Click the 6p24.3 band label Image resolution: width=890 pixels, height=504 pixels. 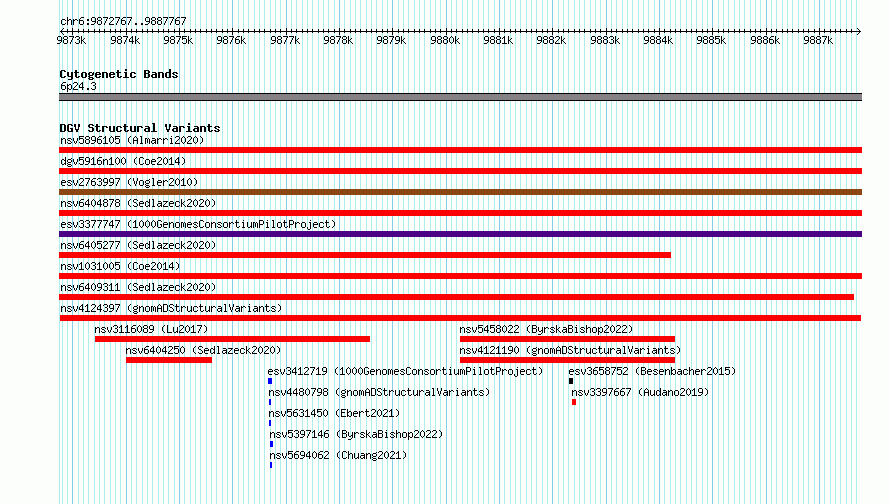tap(78, 86)
